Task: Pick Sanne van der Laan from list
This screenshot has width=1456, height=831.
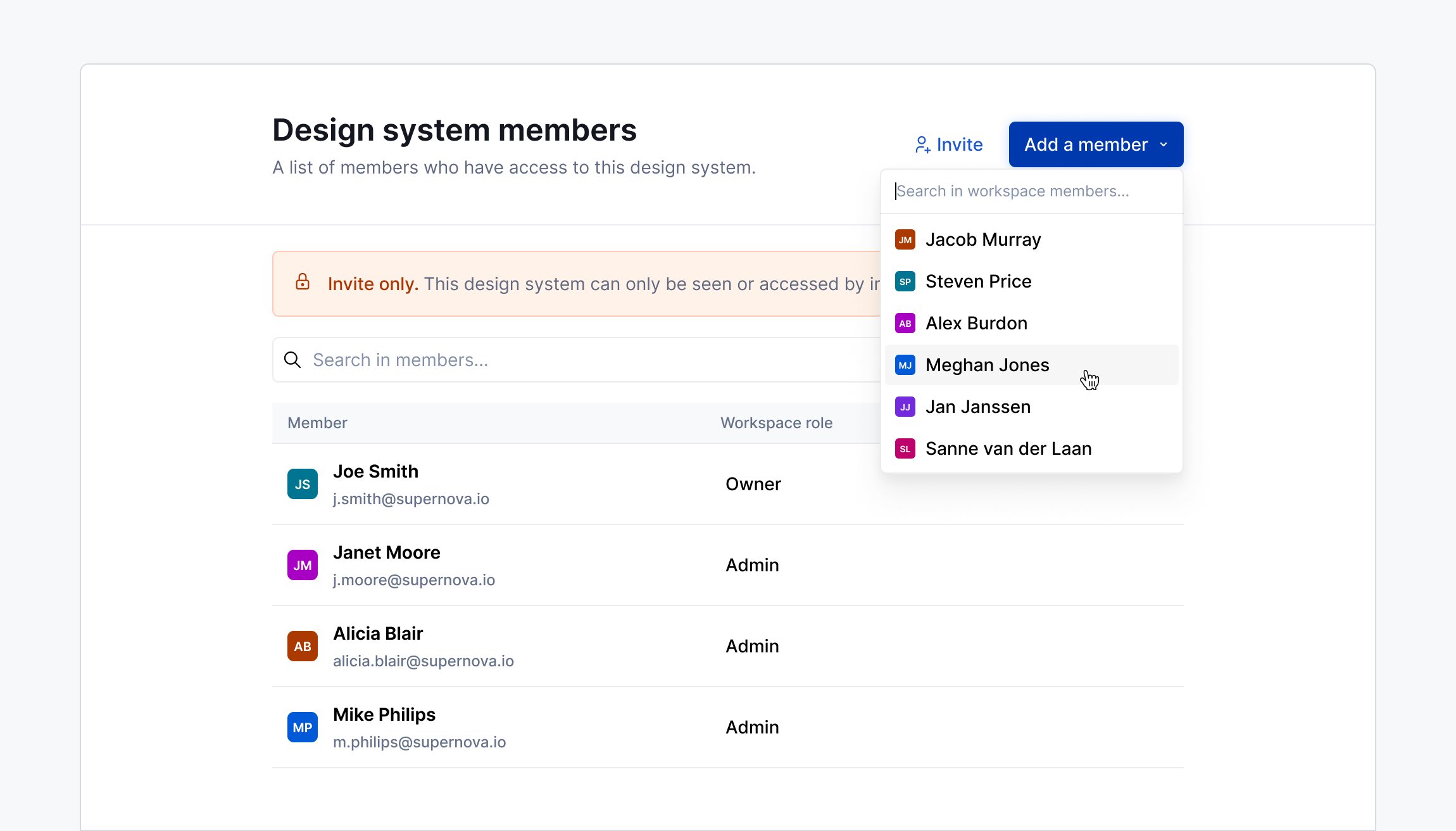Action: 1032,448
